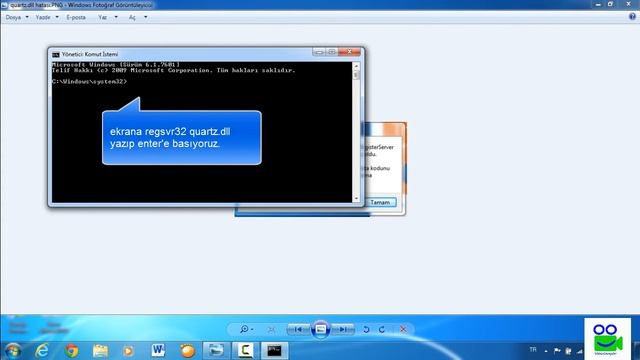The image size is (640, 360).
Task: Click scroll up arrow in Komut İstemi
Action: pyautogui.click(x=356, y=66)
